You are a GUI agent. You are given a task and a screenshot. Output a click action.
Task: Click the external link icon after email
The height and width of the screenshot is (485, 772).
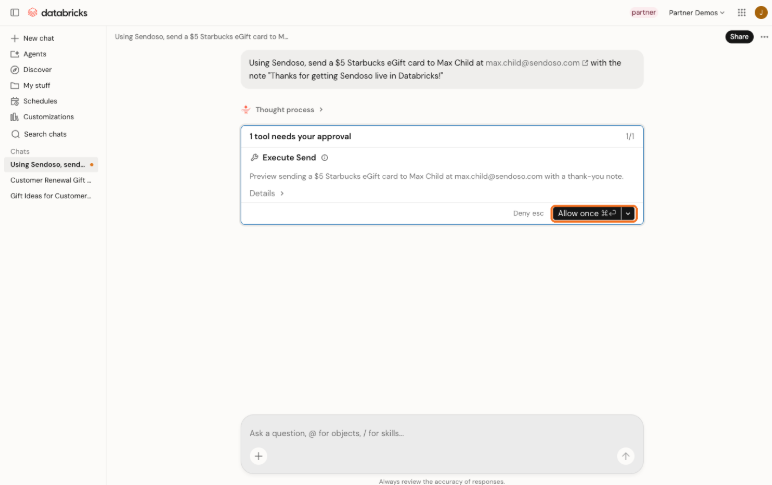(585, 63)
